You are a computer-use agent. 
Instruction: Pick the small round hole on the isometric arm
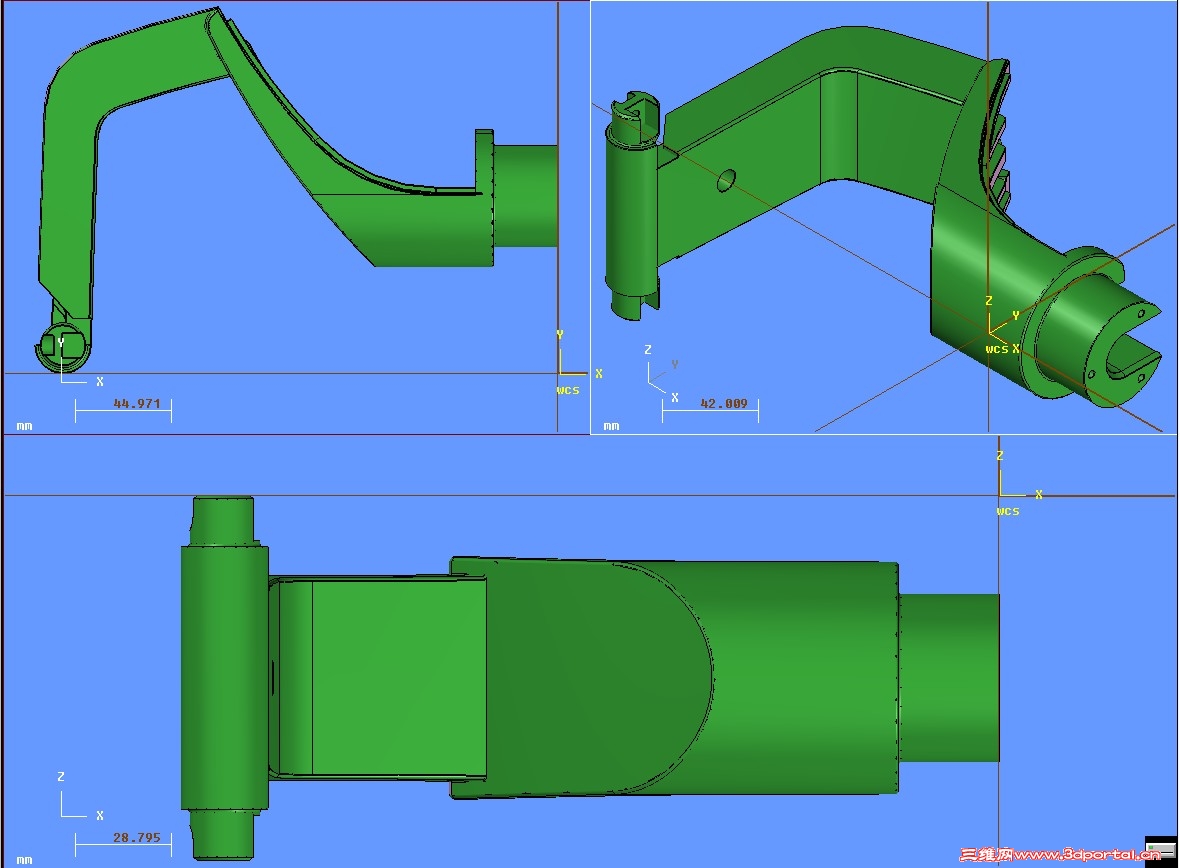coord(726,181)
